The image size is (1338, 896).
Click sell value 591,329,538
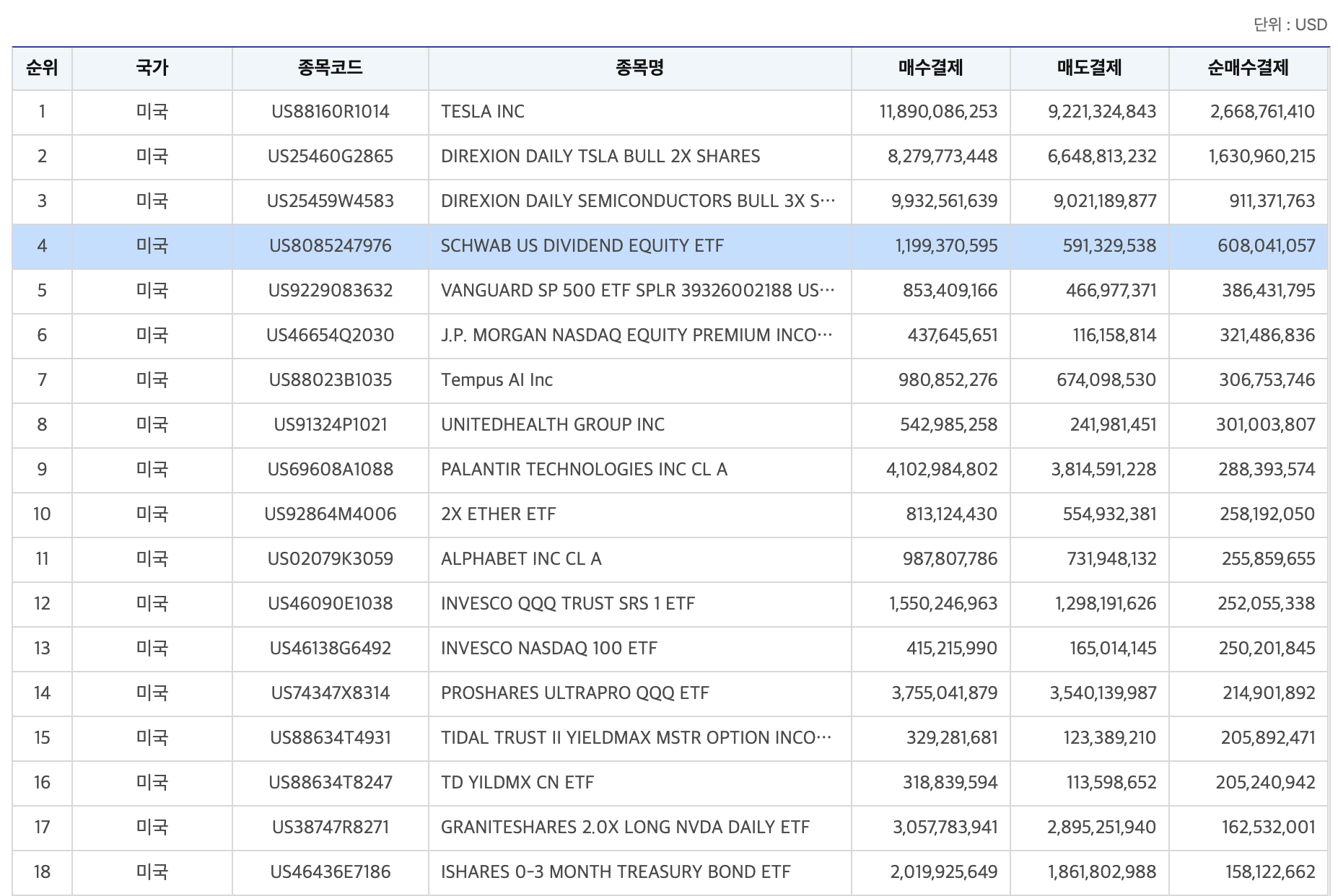[x=1109, y=246]
